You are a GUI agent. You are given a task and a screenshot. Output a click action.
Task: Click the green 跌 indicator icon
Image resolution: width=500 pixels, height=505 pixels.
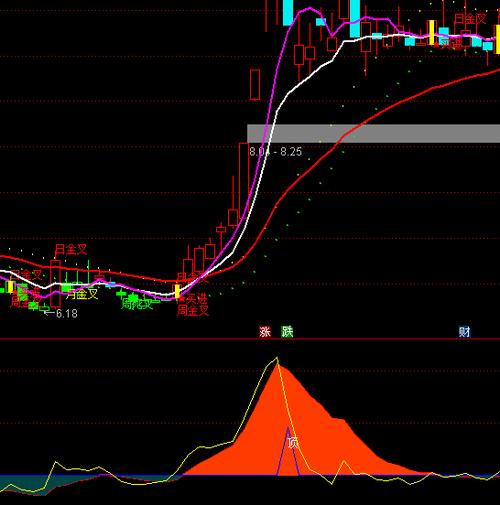click(287, 332)
